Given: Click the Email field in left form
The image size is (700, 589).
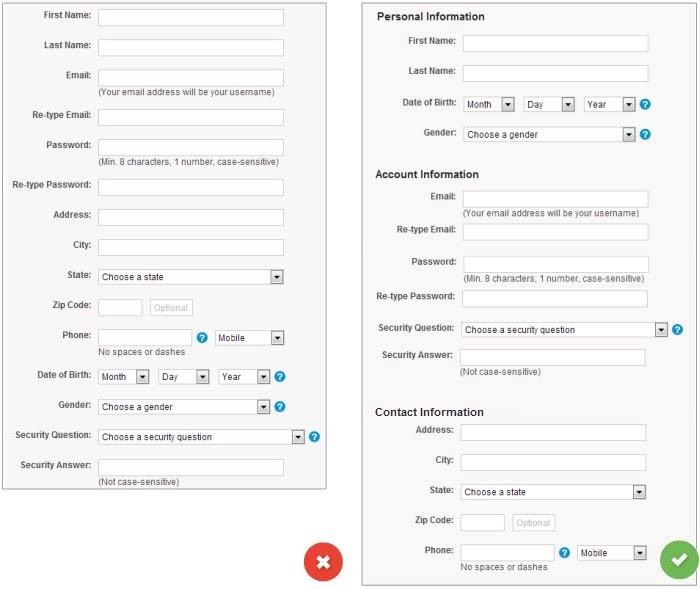Looking at the screenshot, I should pyautogui.click(x=191, y=77).
